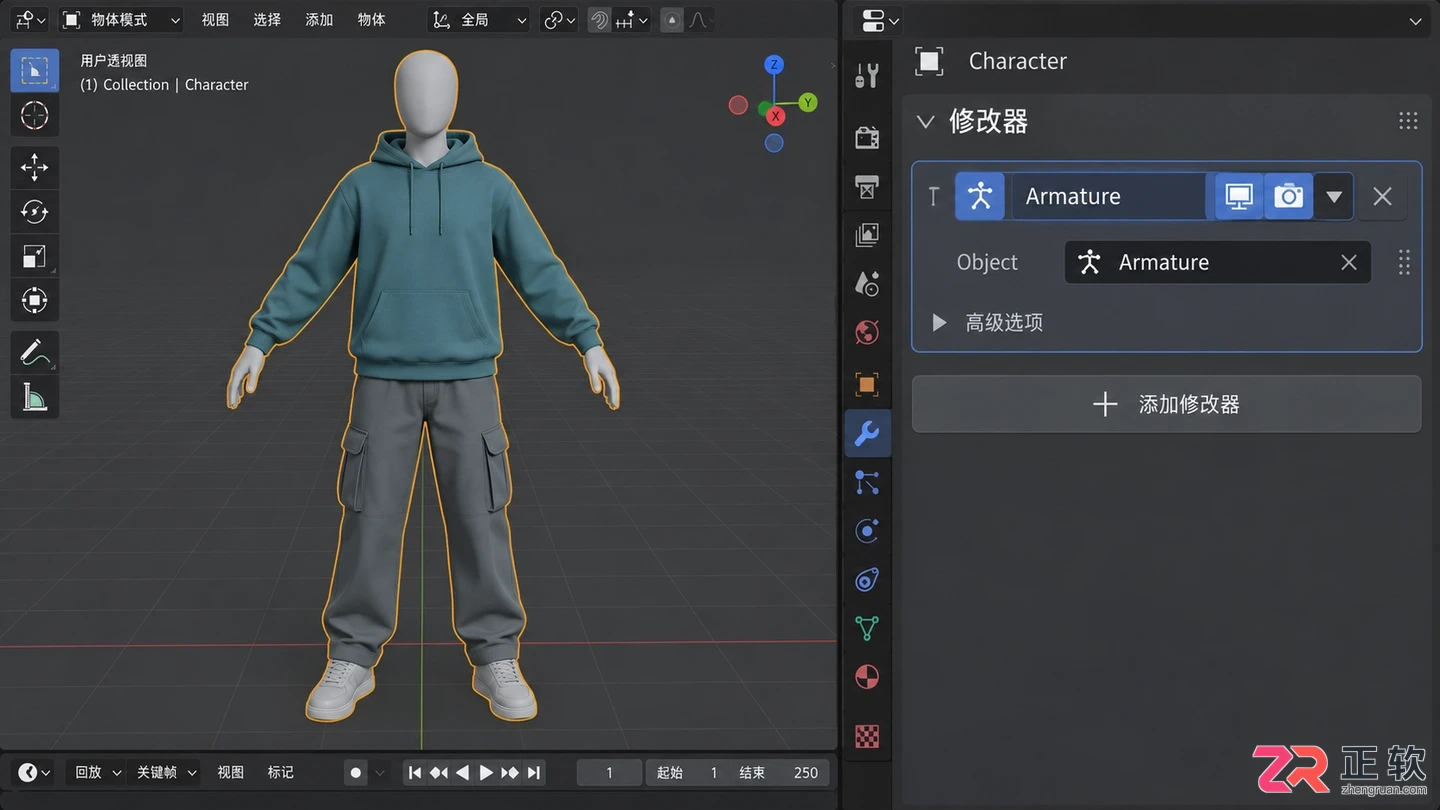The height and width of the screenshot is (810, 1440).
Task: Open the Modifier properties wrench tab
Action: point(867,433)
